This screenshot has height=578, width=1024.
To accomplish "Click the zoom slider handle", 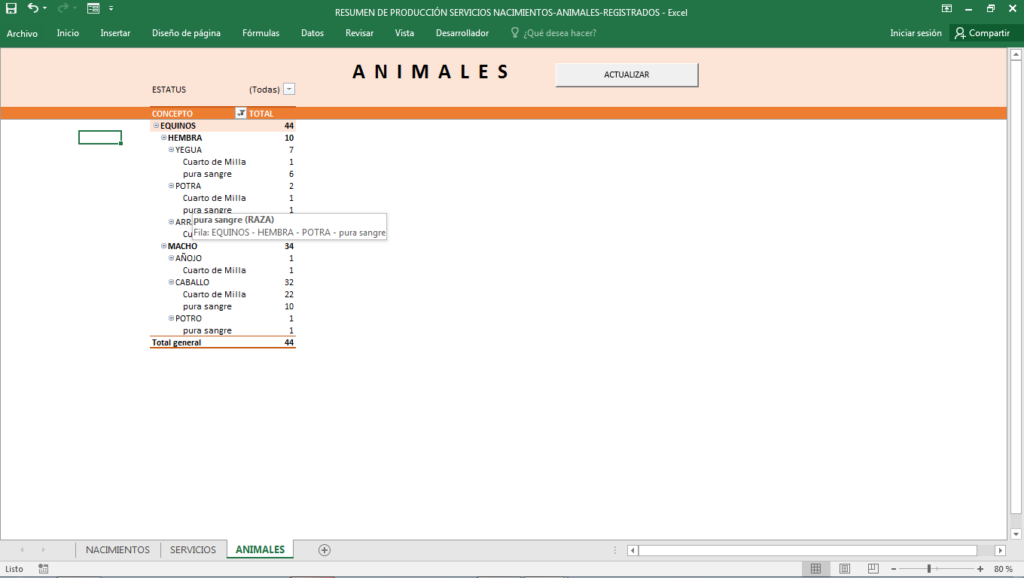I will [x=929, y=569].
